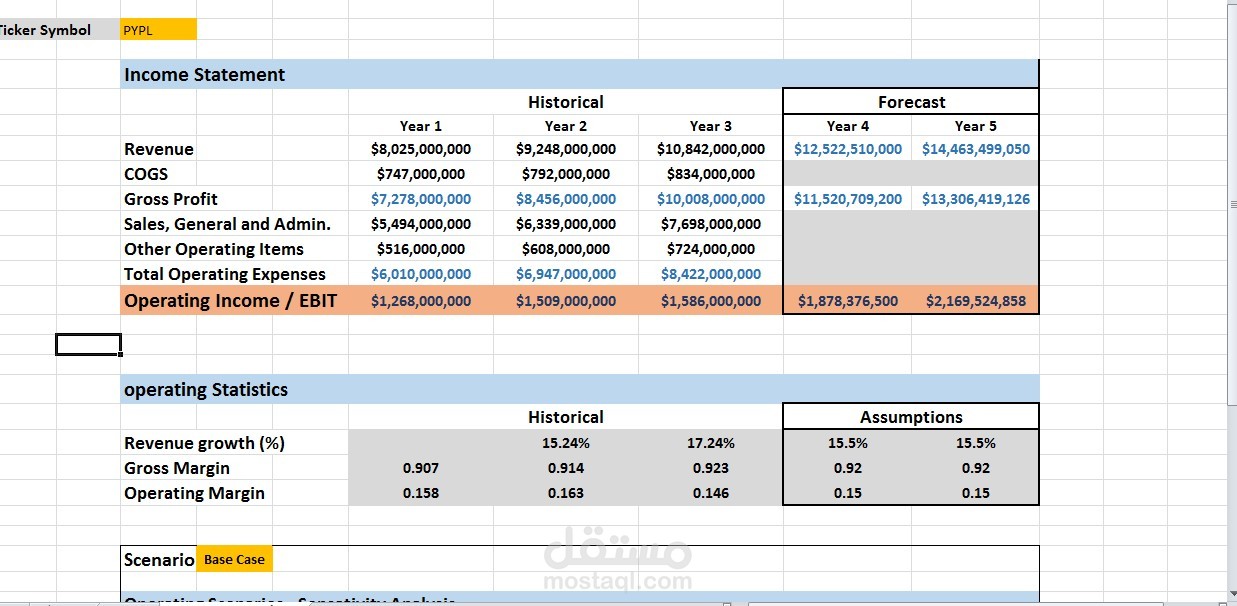
Task: Select the PYPL ticker symbol cell
Action: [x=158, y=30]
